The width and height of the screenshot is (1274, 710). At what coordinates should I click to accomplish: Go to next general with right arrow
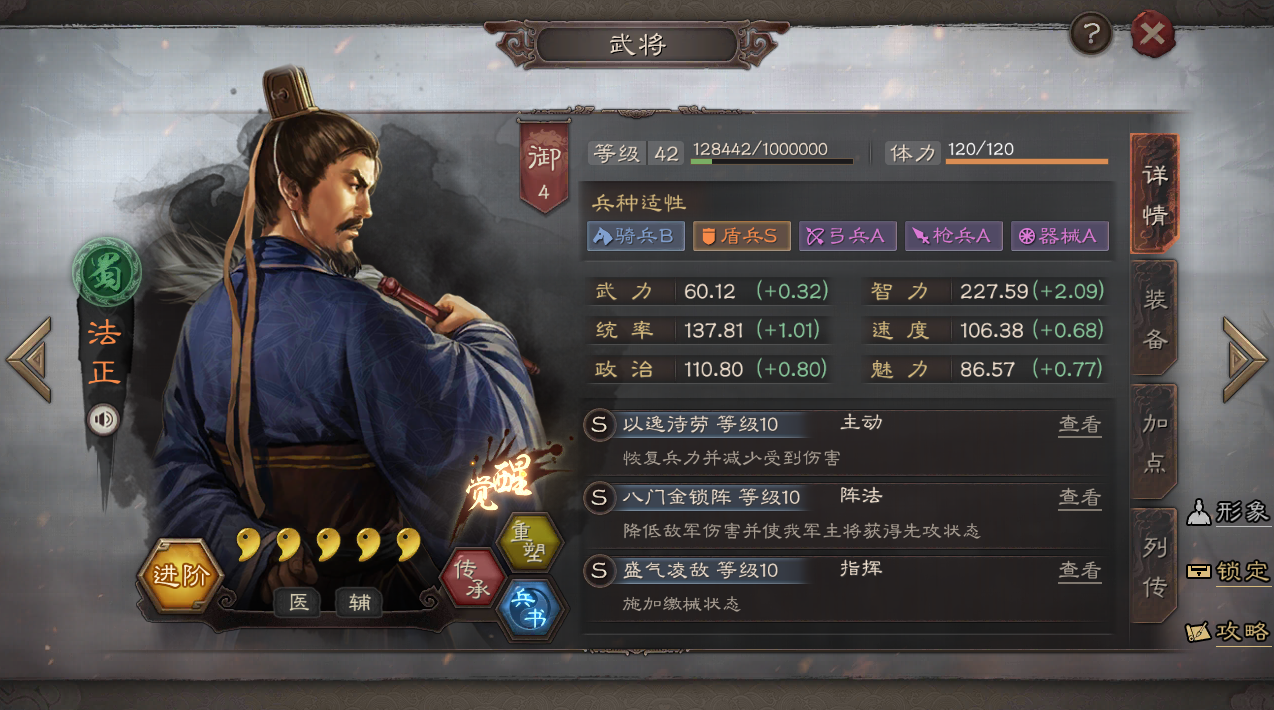[x=1244, y=359]
